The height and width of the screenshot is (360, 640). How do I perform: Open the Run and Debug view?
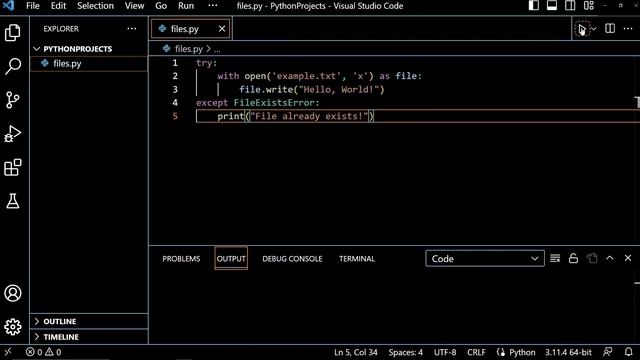tap(13, 133)
